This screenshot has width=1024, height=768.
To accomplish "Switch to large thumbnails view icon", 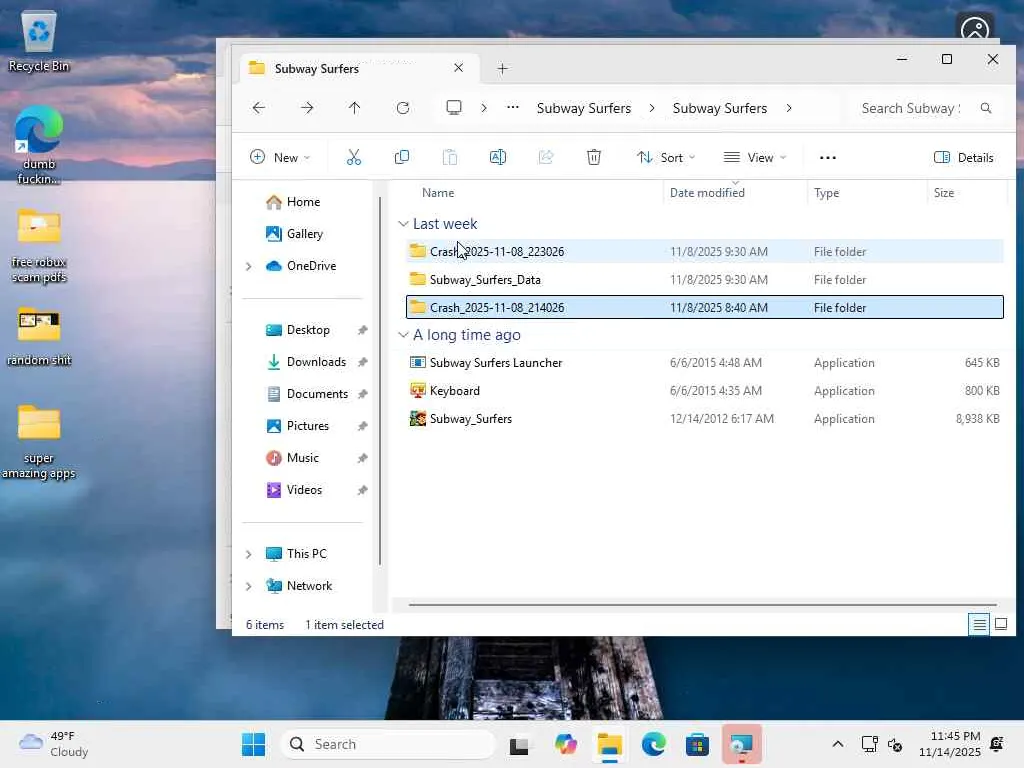I will coord(1000,624).
